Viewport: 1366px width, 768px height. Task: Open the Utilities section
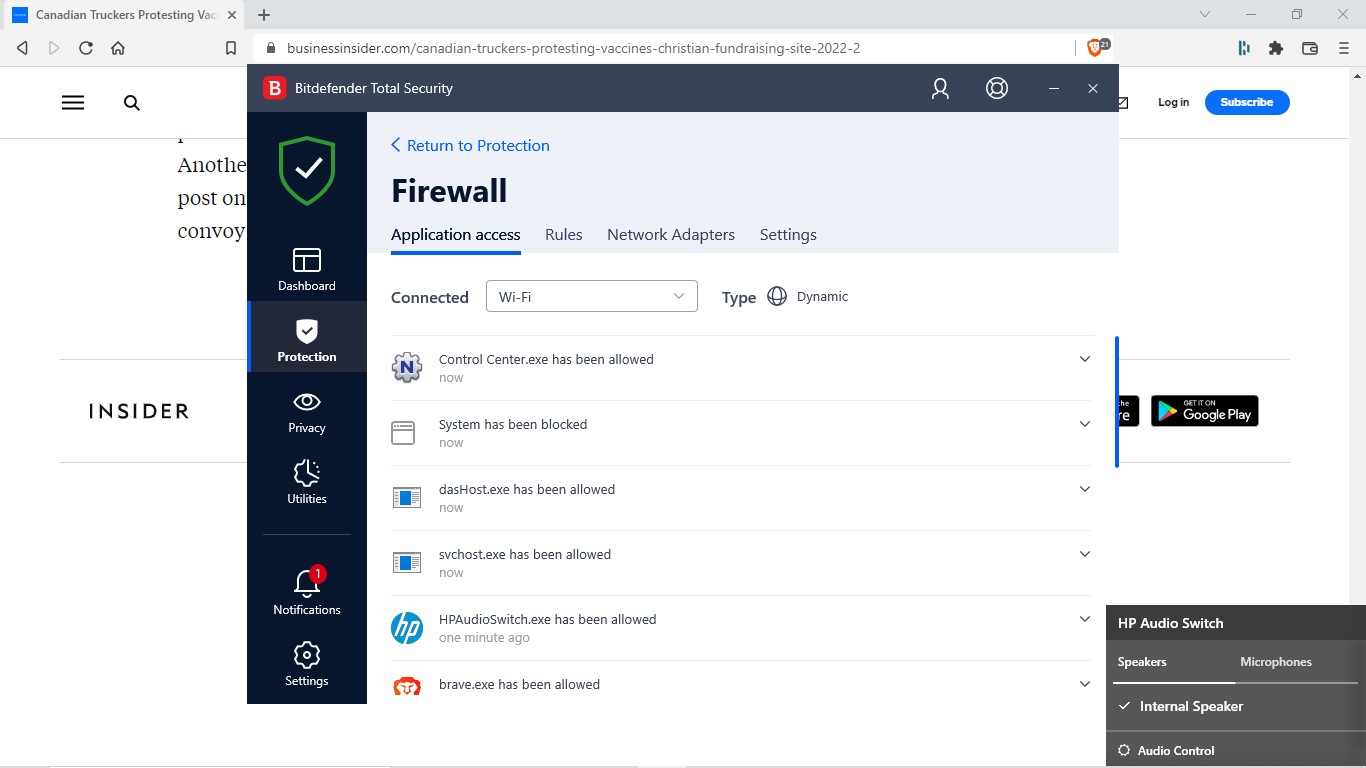click(x=306, y=481)
